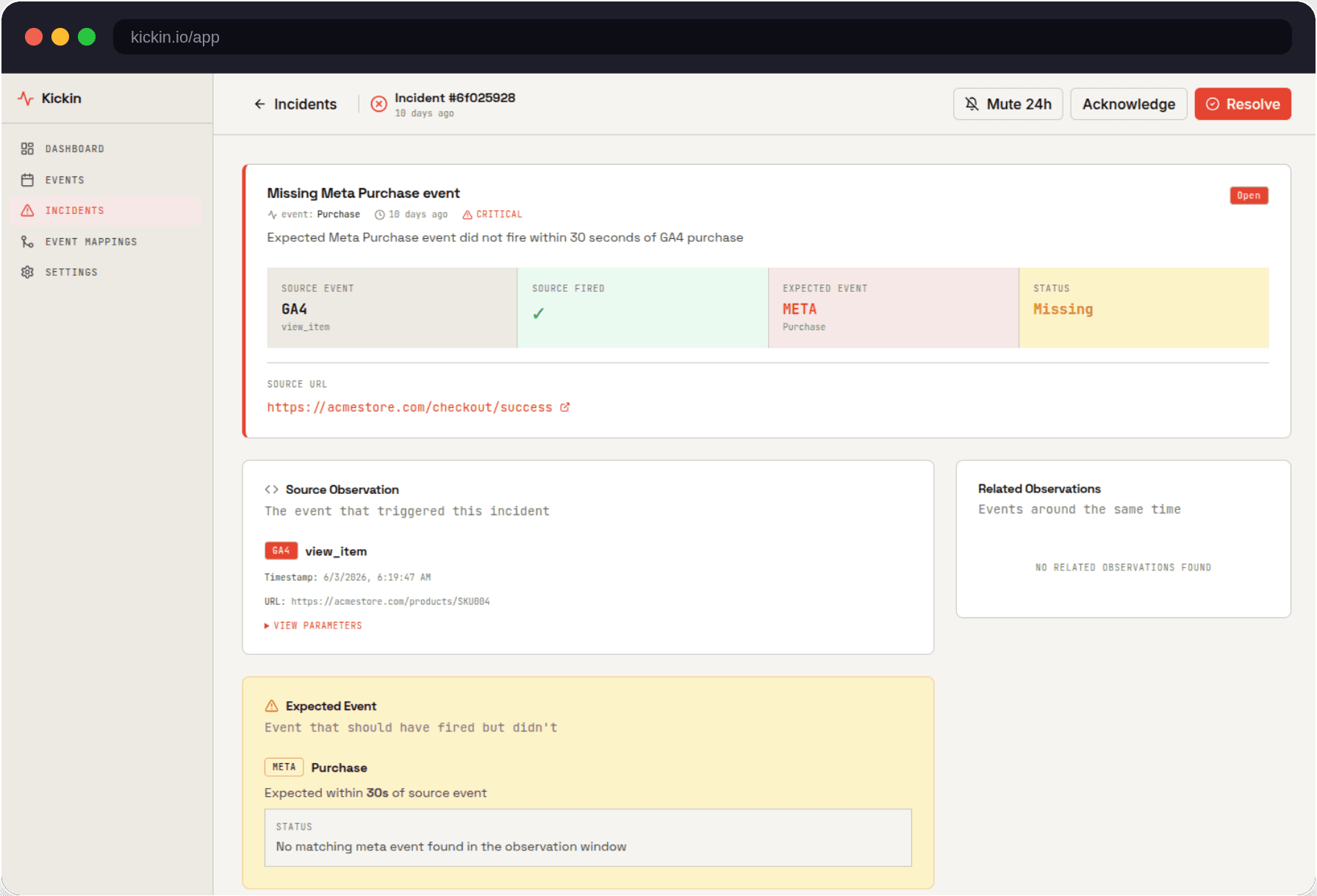Viewport: 1317px width, 896px height.
Task: Go to the Events section
Action: tap(107, 179)
